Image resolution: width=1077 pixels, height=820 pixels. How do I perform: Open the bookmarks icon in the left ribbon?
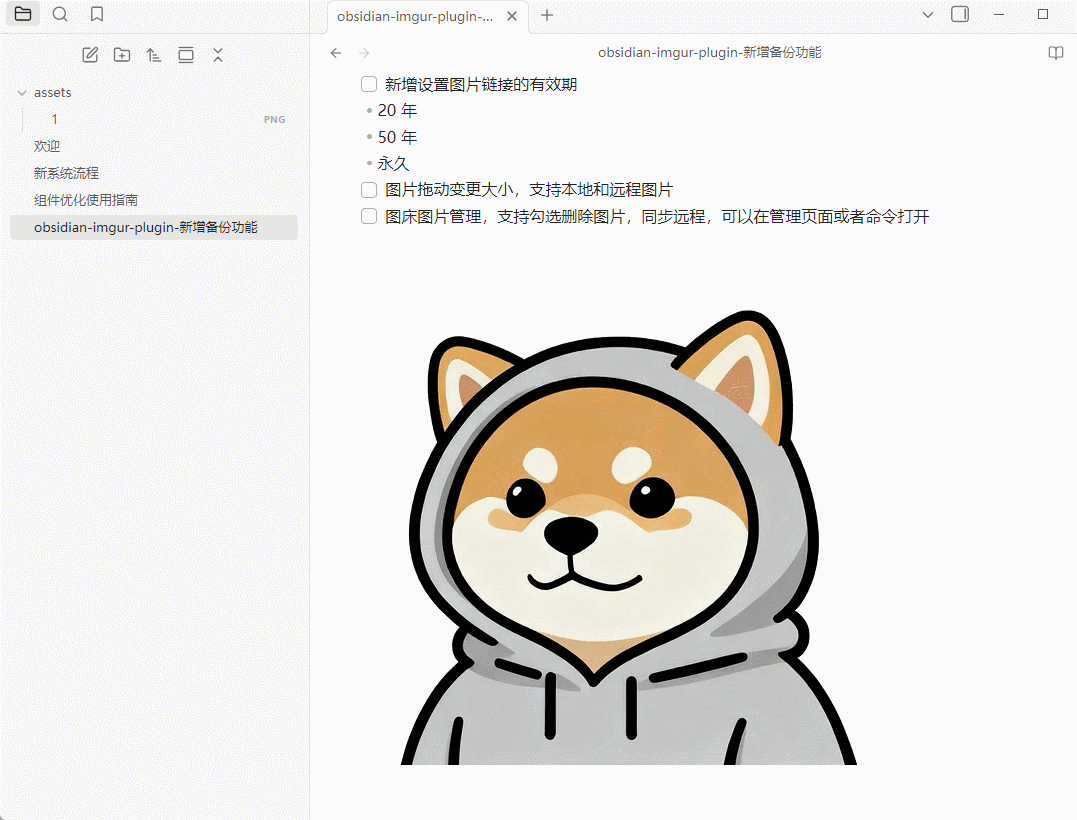point(96,15)
